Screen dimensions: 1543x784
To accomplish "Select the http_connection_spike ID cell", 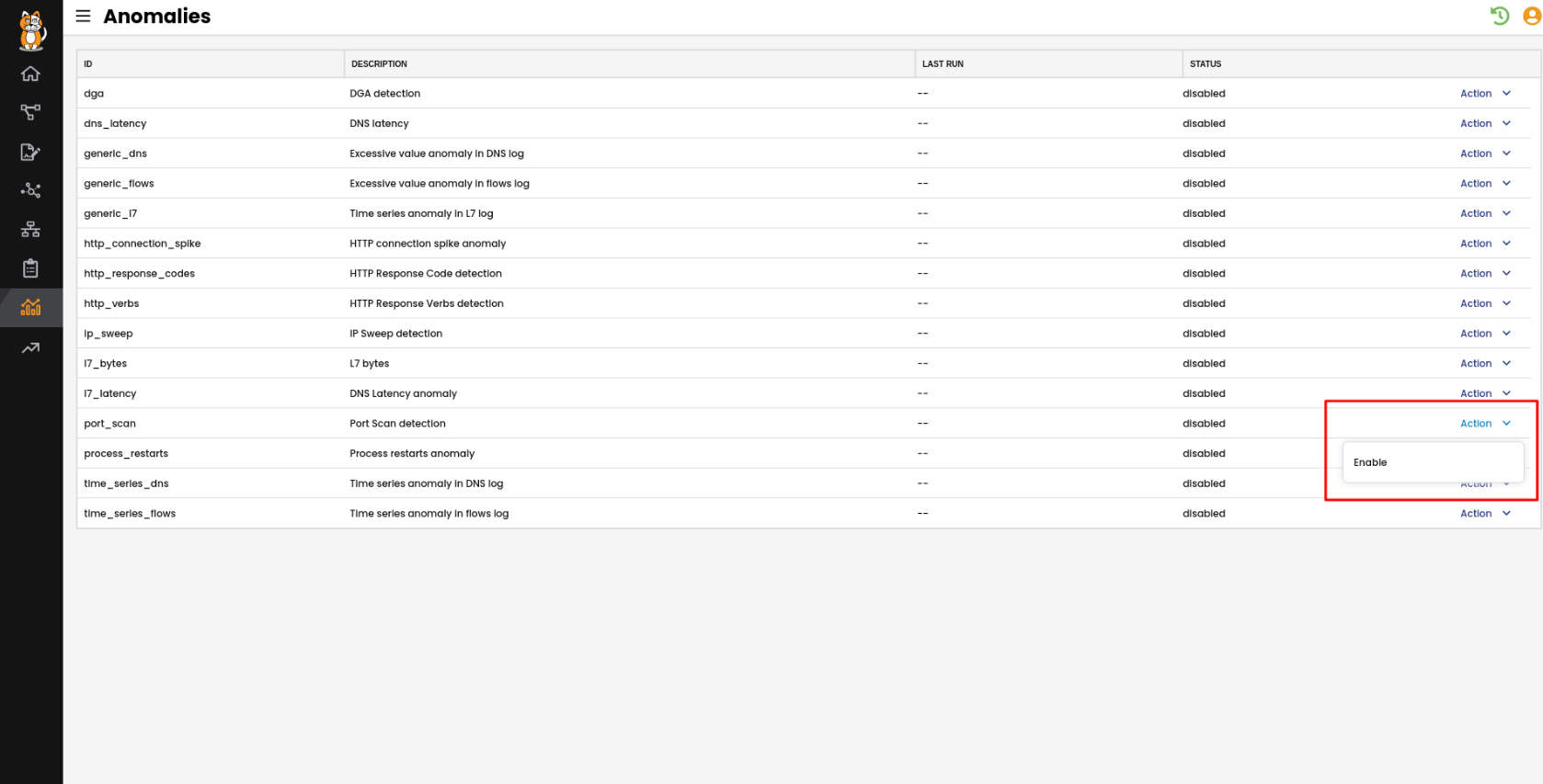I will coord(143,244).
